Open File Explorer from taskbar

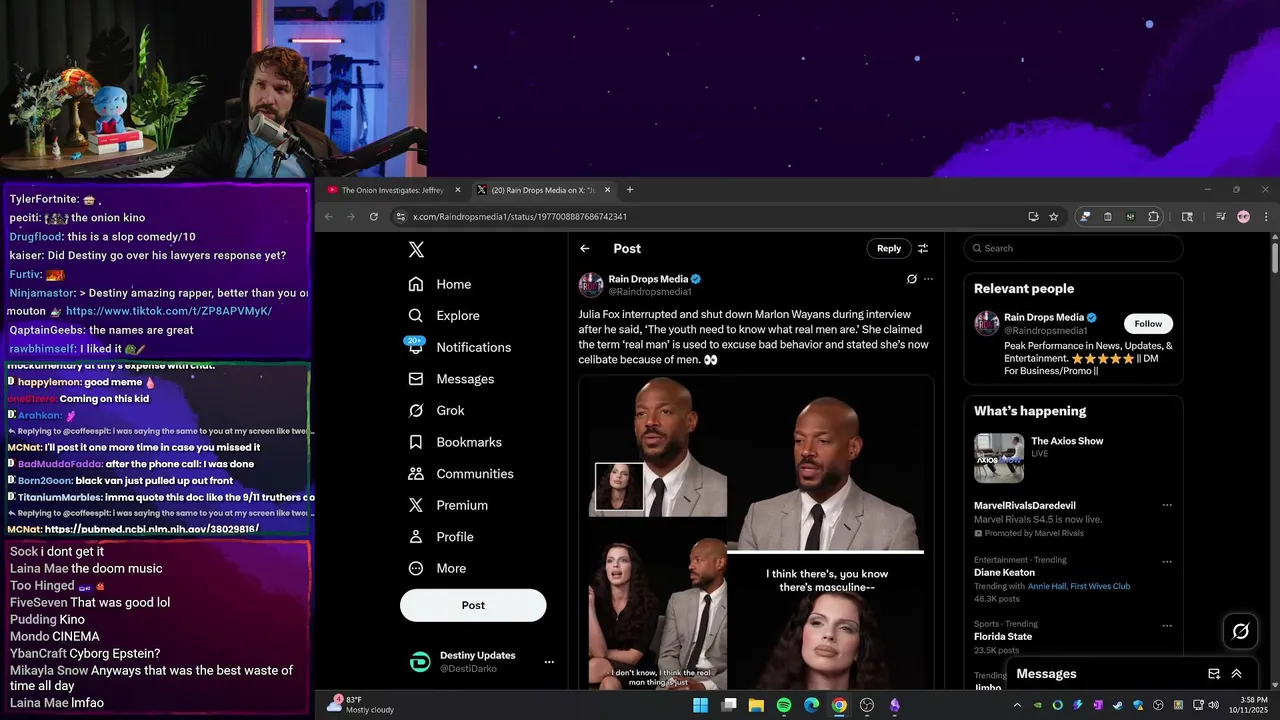(756, 705)
